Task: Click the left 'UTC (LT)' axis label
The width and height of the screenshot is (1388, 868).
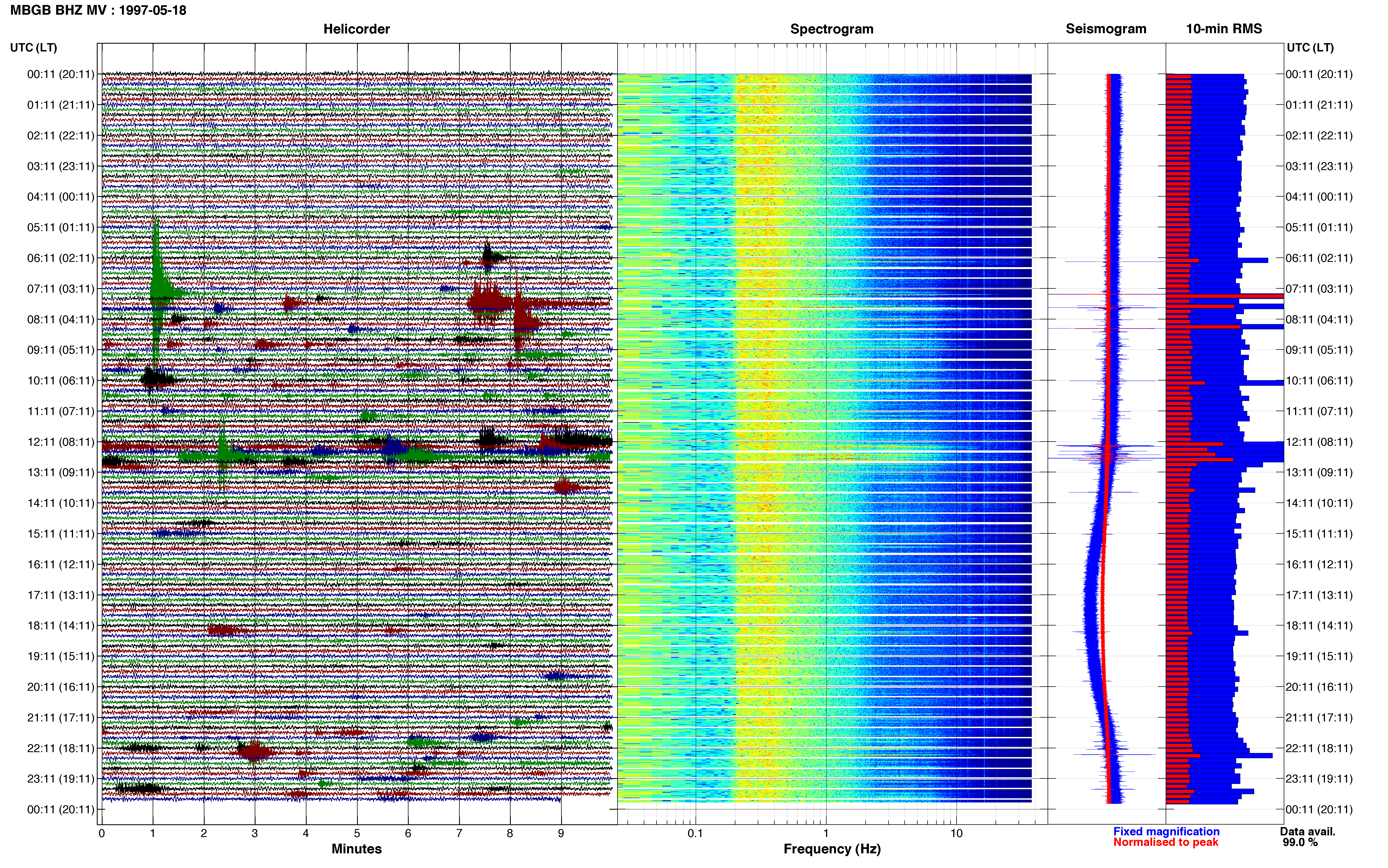Action: [34, 48]
